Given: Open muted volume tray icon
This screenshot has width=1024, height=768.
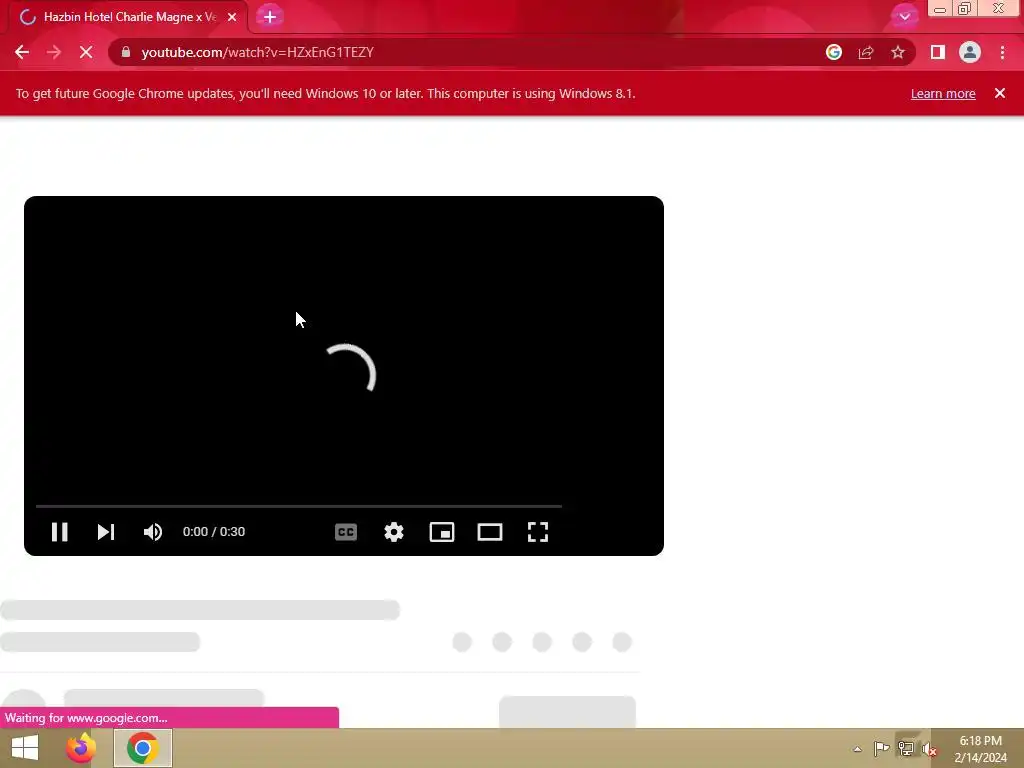Looking at the screenshot, I should coord(929,750).
